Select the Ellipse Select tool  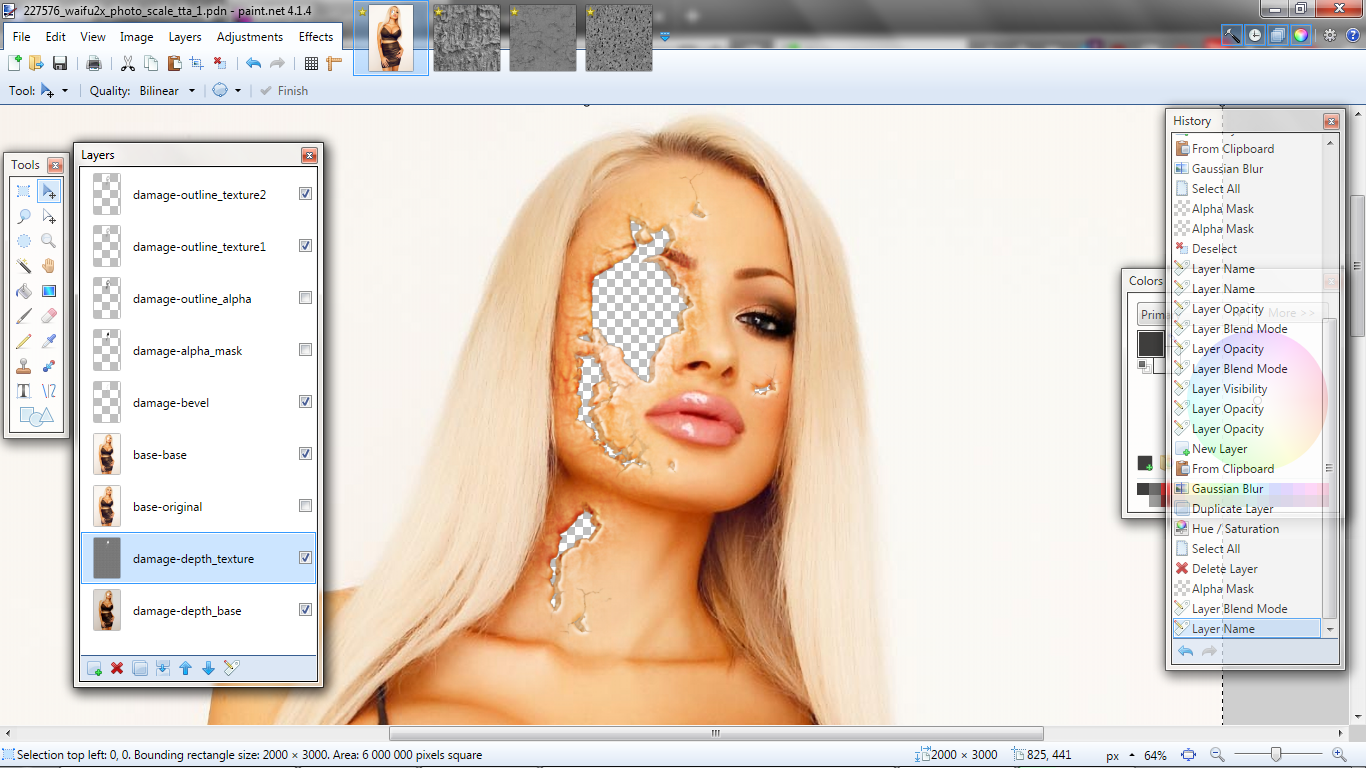[24, 241]
